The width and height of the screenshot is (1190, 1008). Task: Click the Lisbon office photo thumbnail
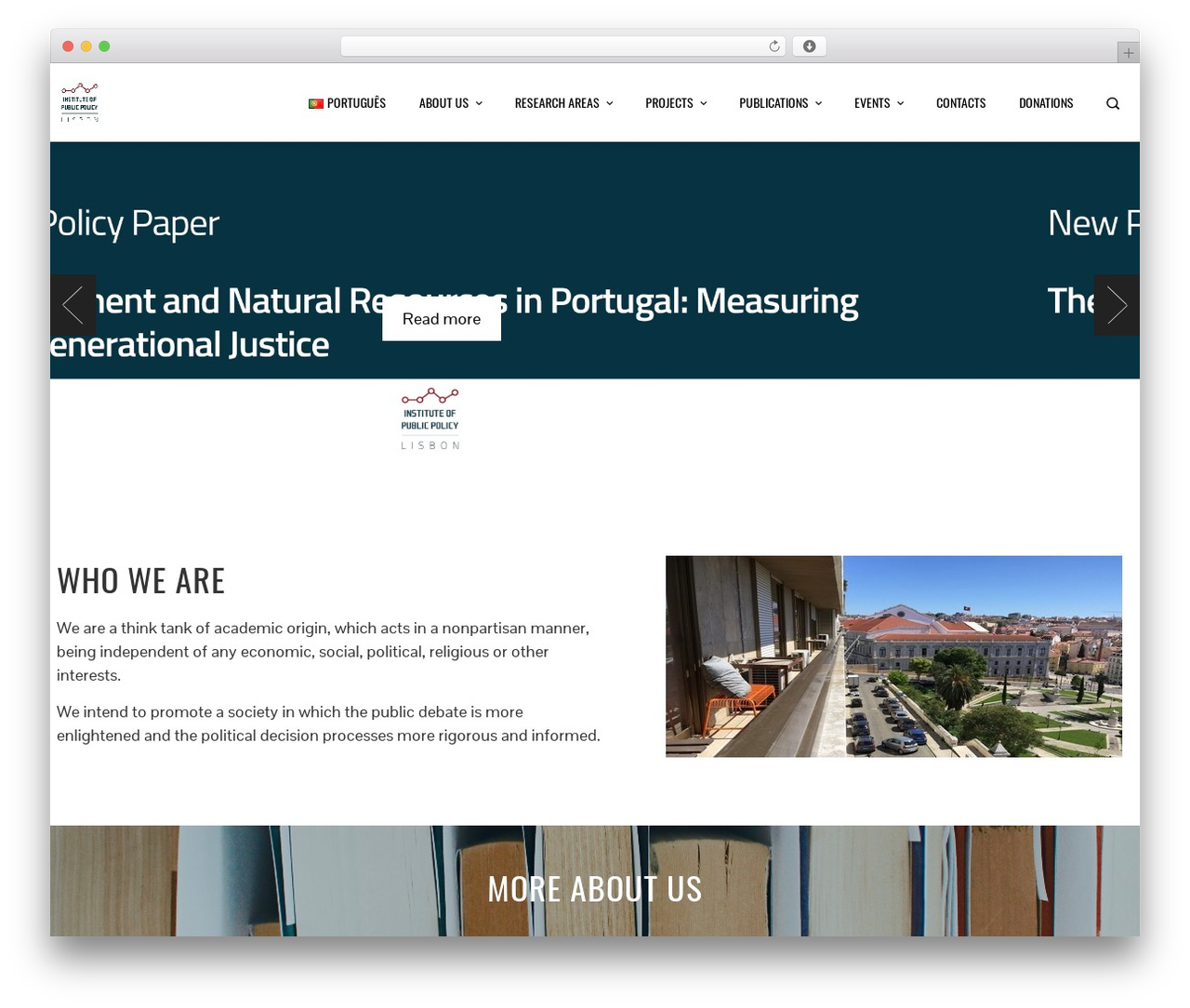pos(893,657)
